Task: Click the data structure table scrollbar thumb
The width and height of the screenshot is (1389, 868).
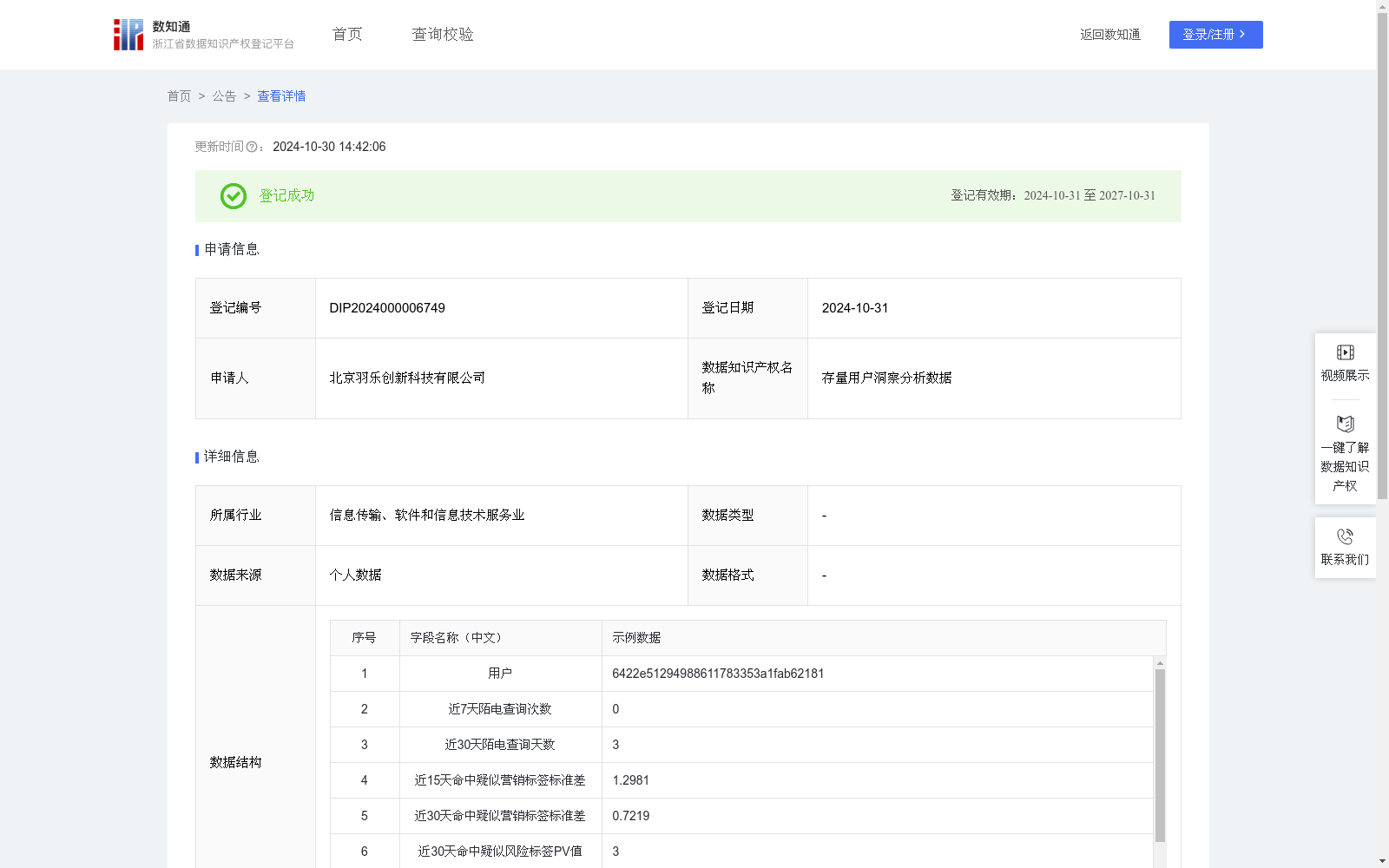Action: [x=1160, y=755]
